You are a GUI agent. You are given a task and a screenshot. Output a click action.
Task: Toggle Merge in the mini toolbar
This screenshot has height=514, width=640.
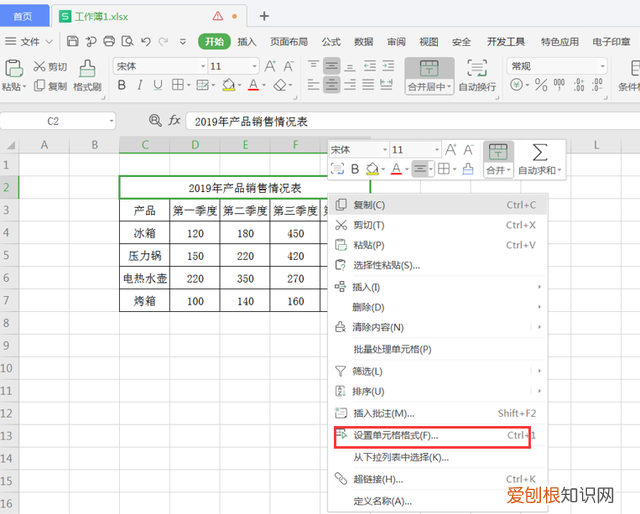498,159
